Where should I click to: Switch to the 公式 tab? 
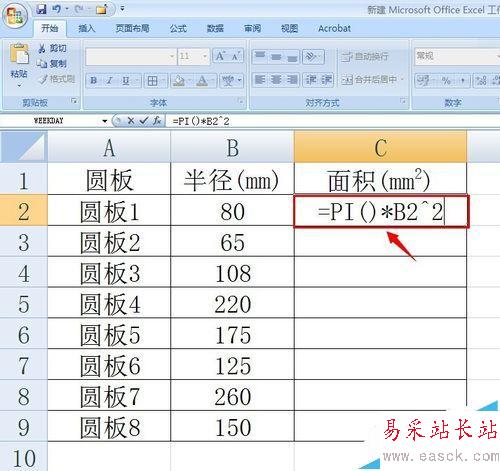pyautogui.click(x=178, y=29)
